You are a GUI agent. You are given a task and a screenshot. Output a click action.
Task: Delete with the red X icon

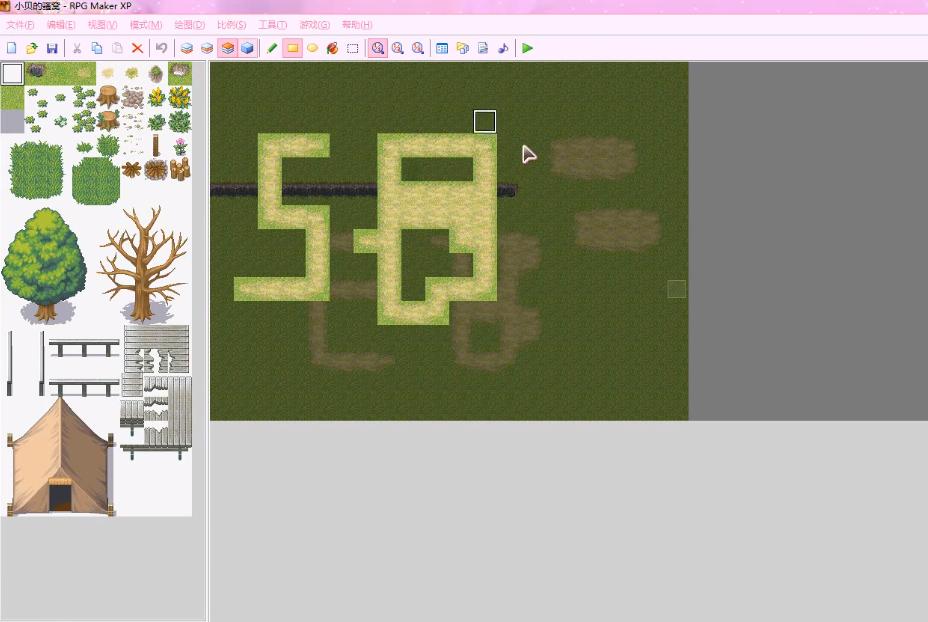tap(137, 48)
